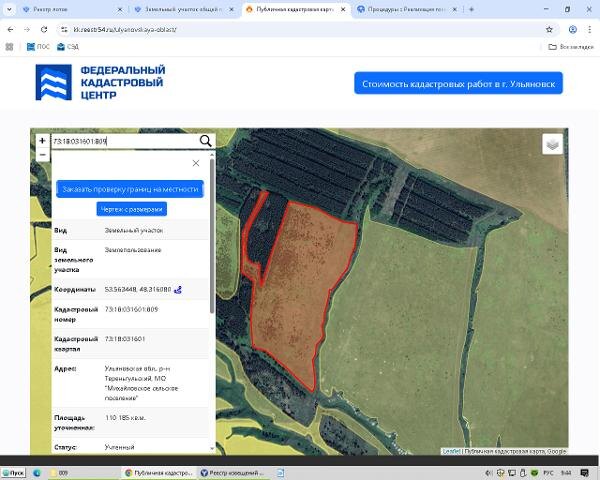Image resolution: width=600 pixels, height=480 pixels.
Task: Click the address bar URL
Action: 125,29
